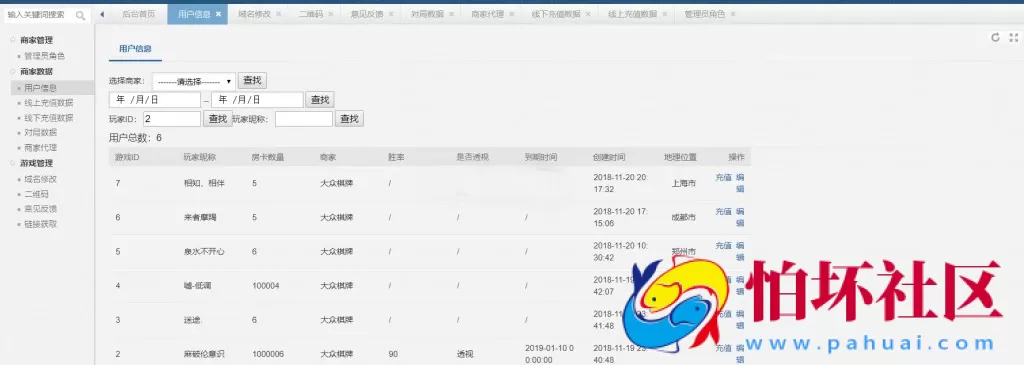Click 查找 next to 玩家ID field
This screenshot has width=1024, height=365.
click(x=217, y=119)
